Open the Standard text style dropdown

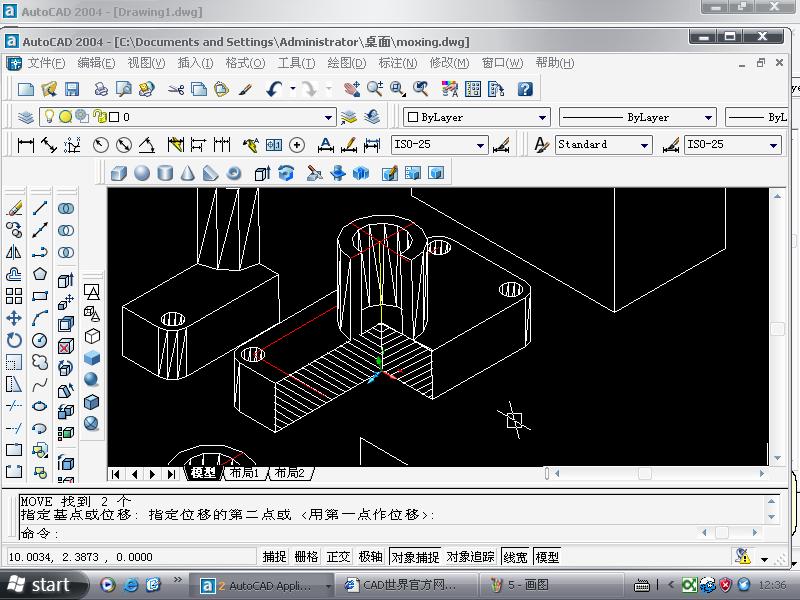pyautogui.click(x=644, y=145)
